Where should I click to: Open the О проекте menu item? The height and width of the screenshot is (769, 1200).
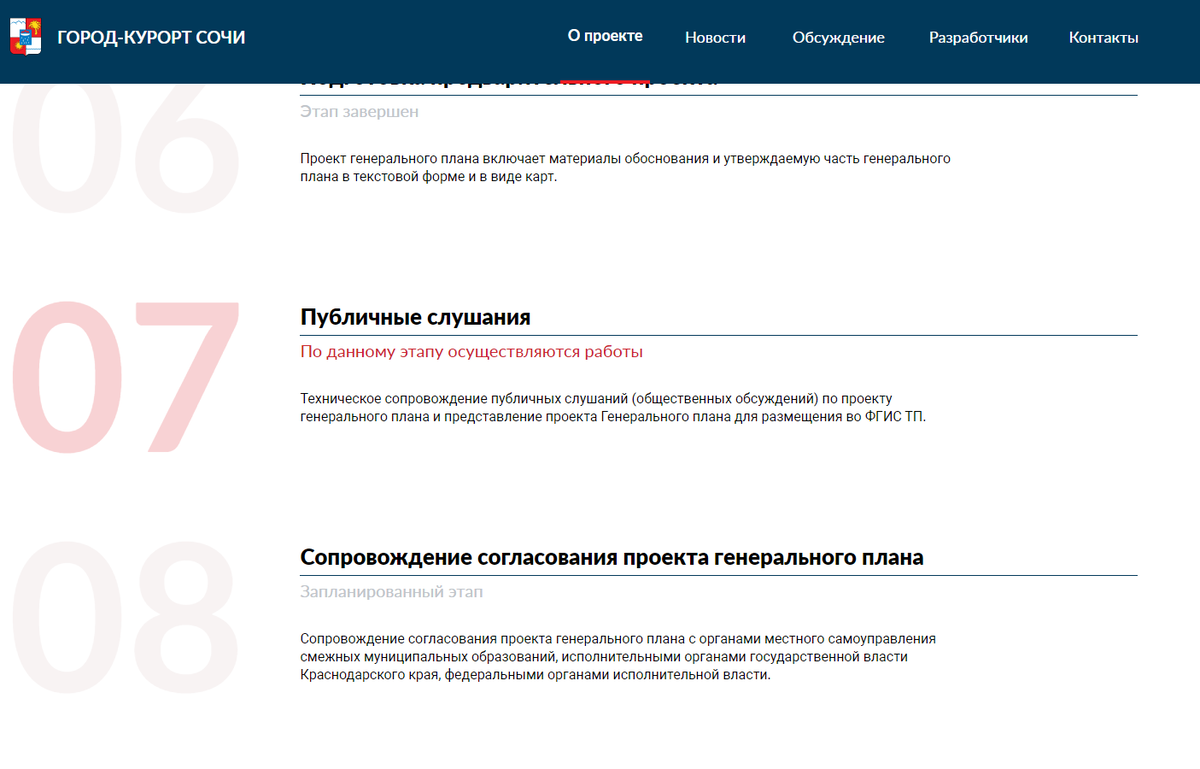click(x=605, y=36)
